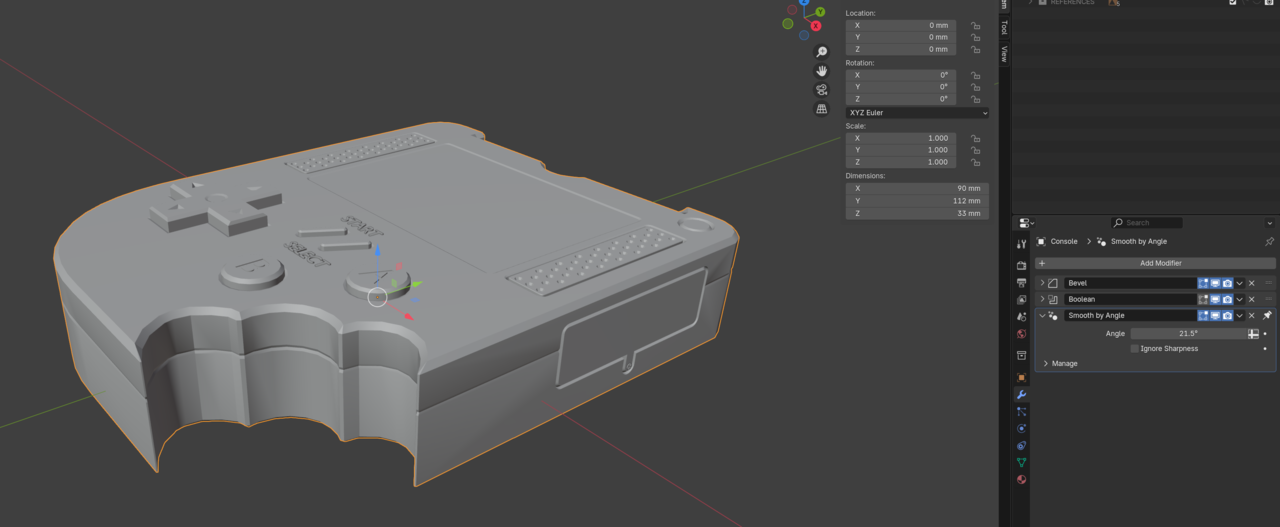Switch to the Tool sidebar tab

[x=1004, y=28]
